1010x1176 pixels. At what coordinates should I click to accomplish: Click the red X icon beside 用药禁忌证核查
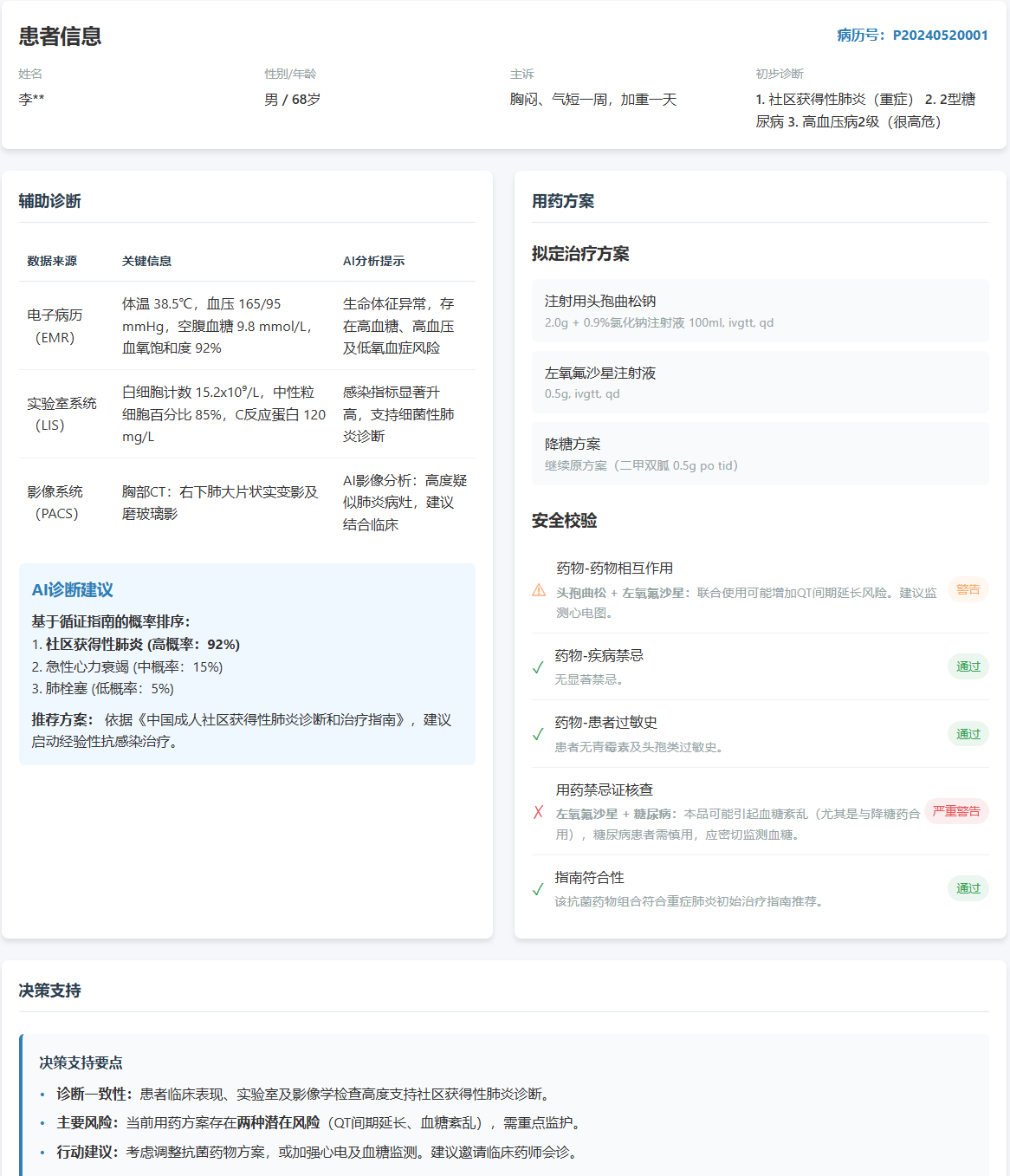539,812
